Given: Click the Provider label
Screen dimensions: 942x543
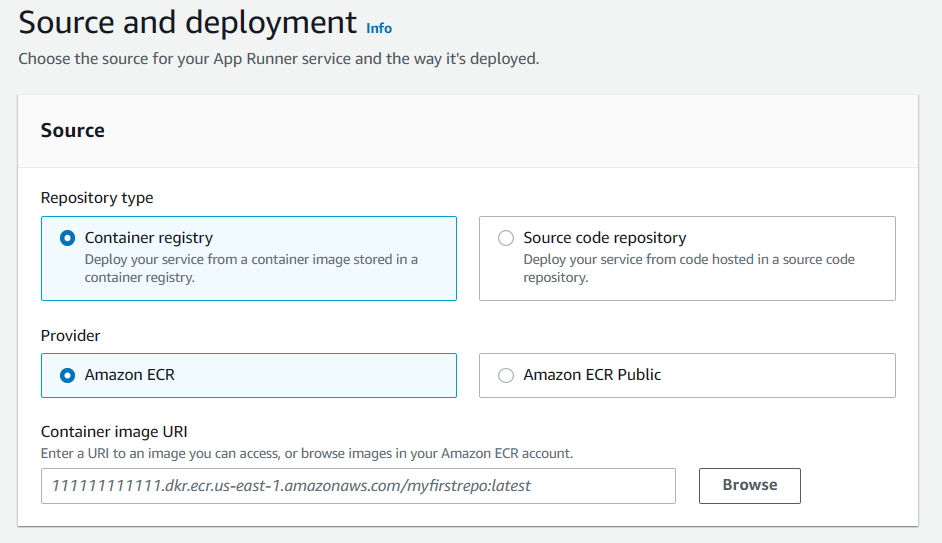Looking at the screenshot, I should tap(70, 335).
